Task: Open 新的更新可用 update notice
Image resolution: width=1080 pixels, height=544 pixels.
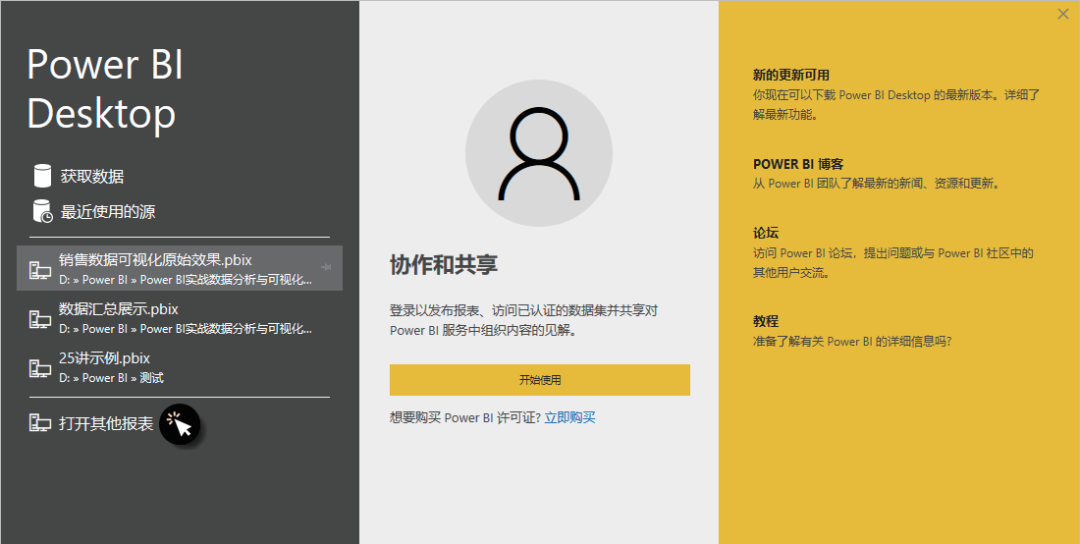Action: point(791,75)
